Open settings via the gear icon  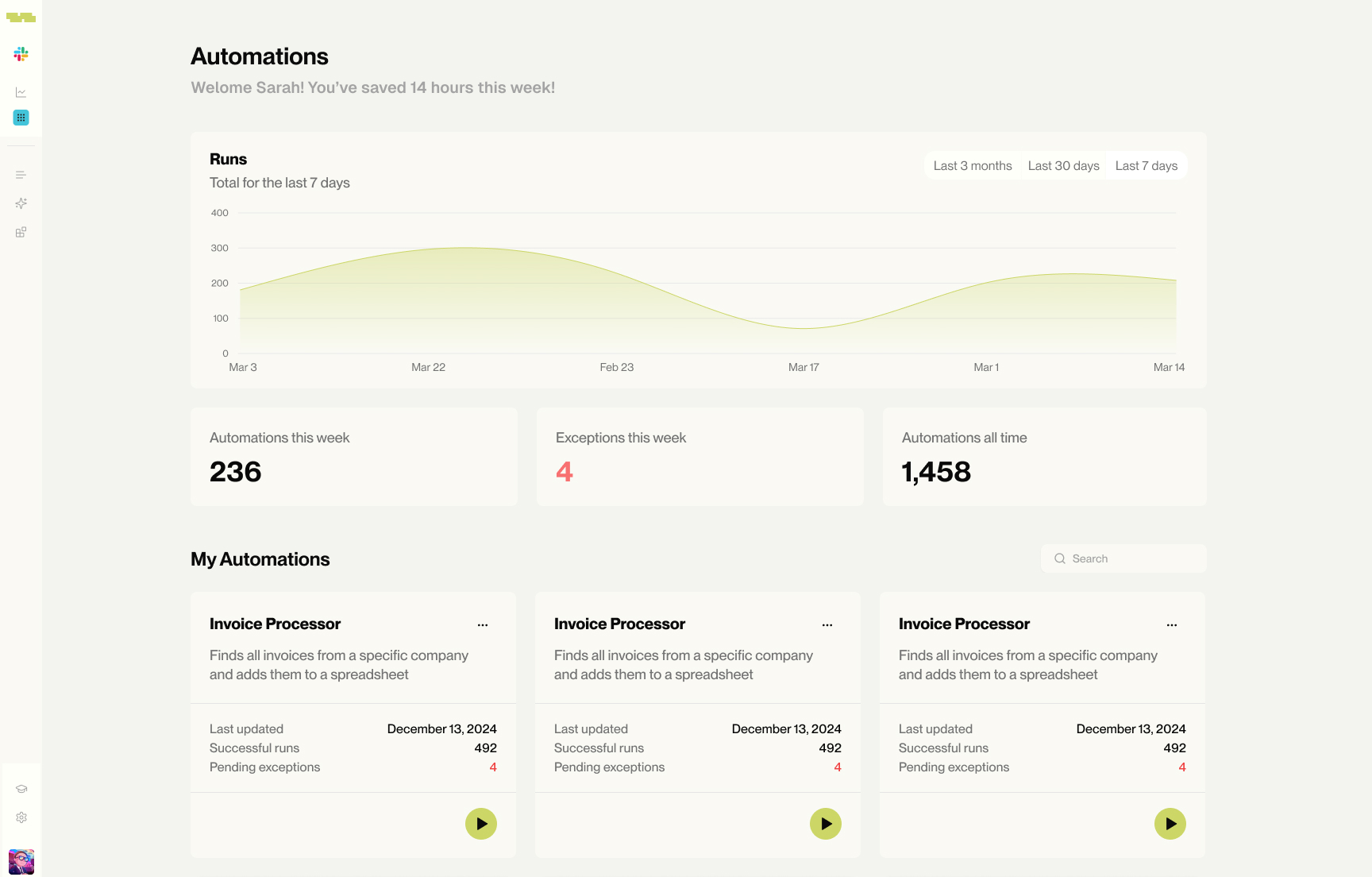[x=21, y=817]
